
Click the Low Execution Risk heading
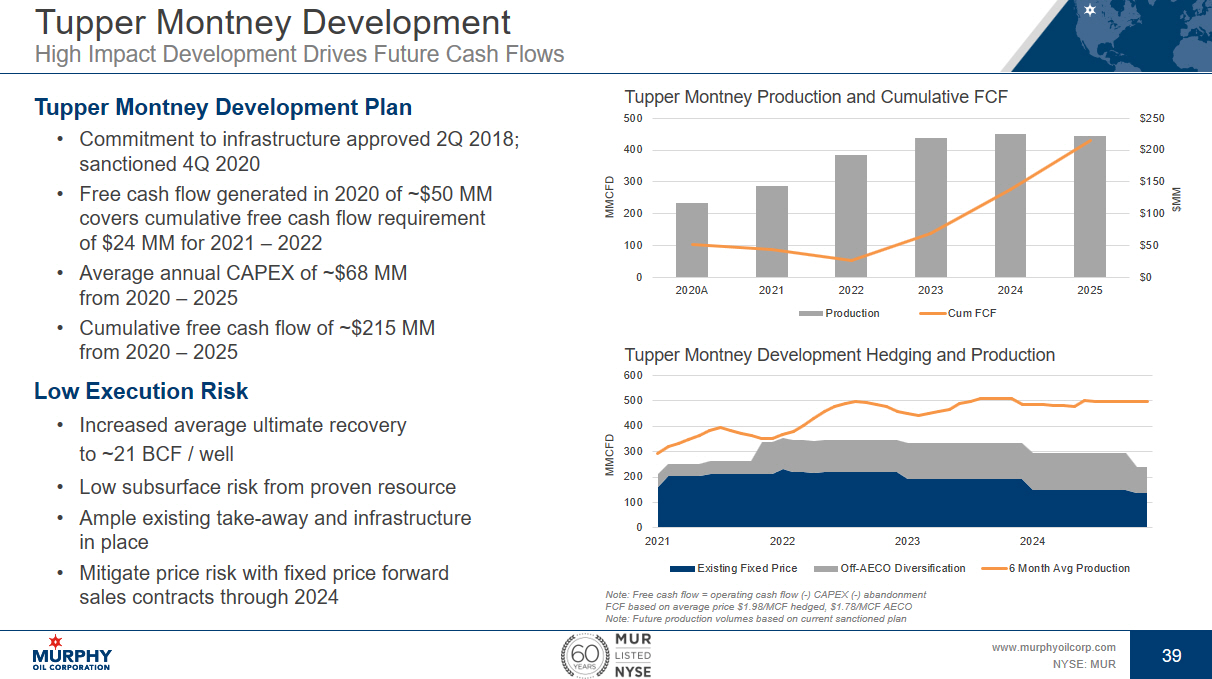point(141,391)
